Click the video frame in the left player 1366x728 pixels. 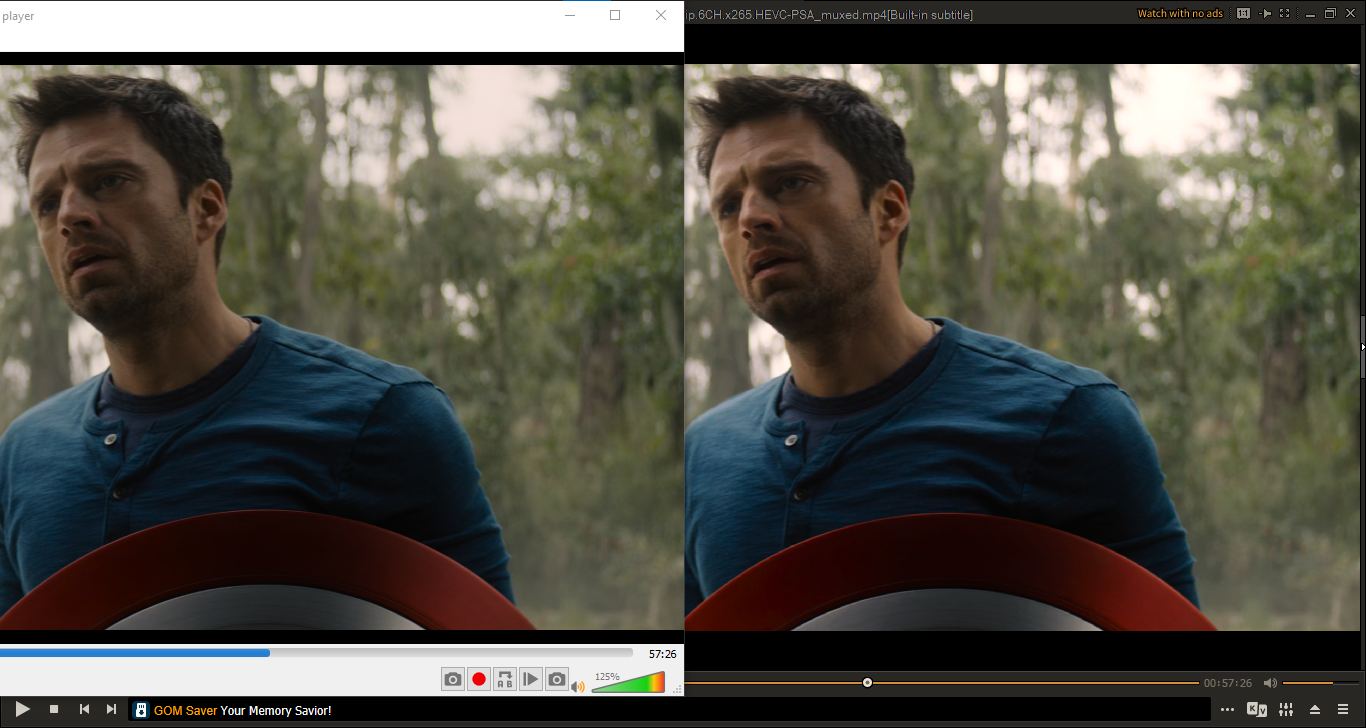tap(341, 347)
